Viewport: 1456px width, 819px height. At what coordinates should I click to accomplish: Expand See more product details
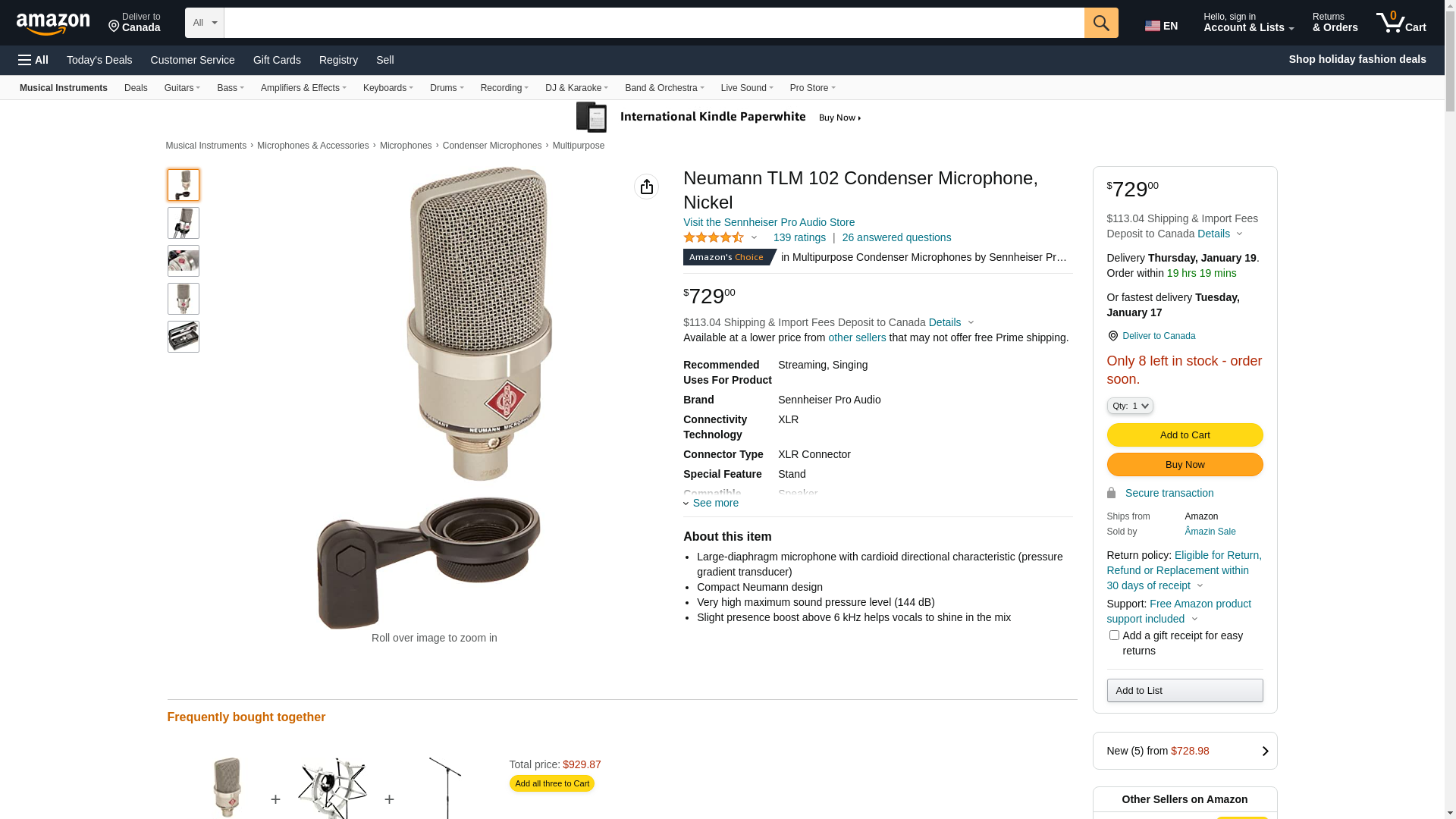point(711,503)
